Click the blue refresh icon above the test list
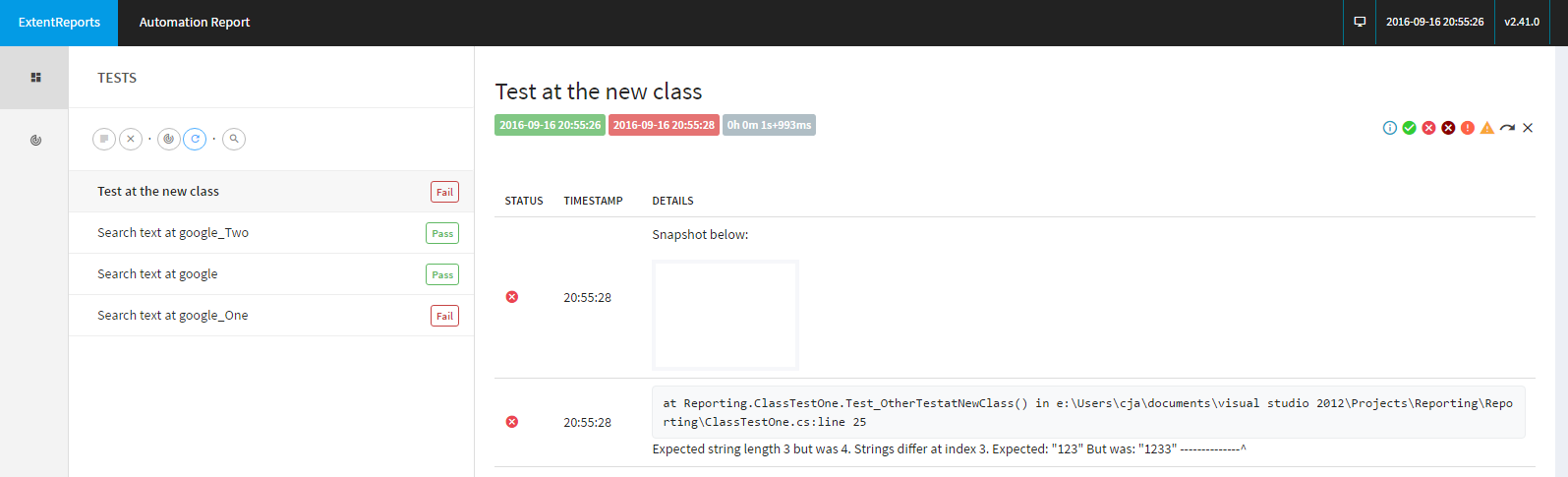Screen dimensions: 1568x477 196,140
